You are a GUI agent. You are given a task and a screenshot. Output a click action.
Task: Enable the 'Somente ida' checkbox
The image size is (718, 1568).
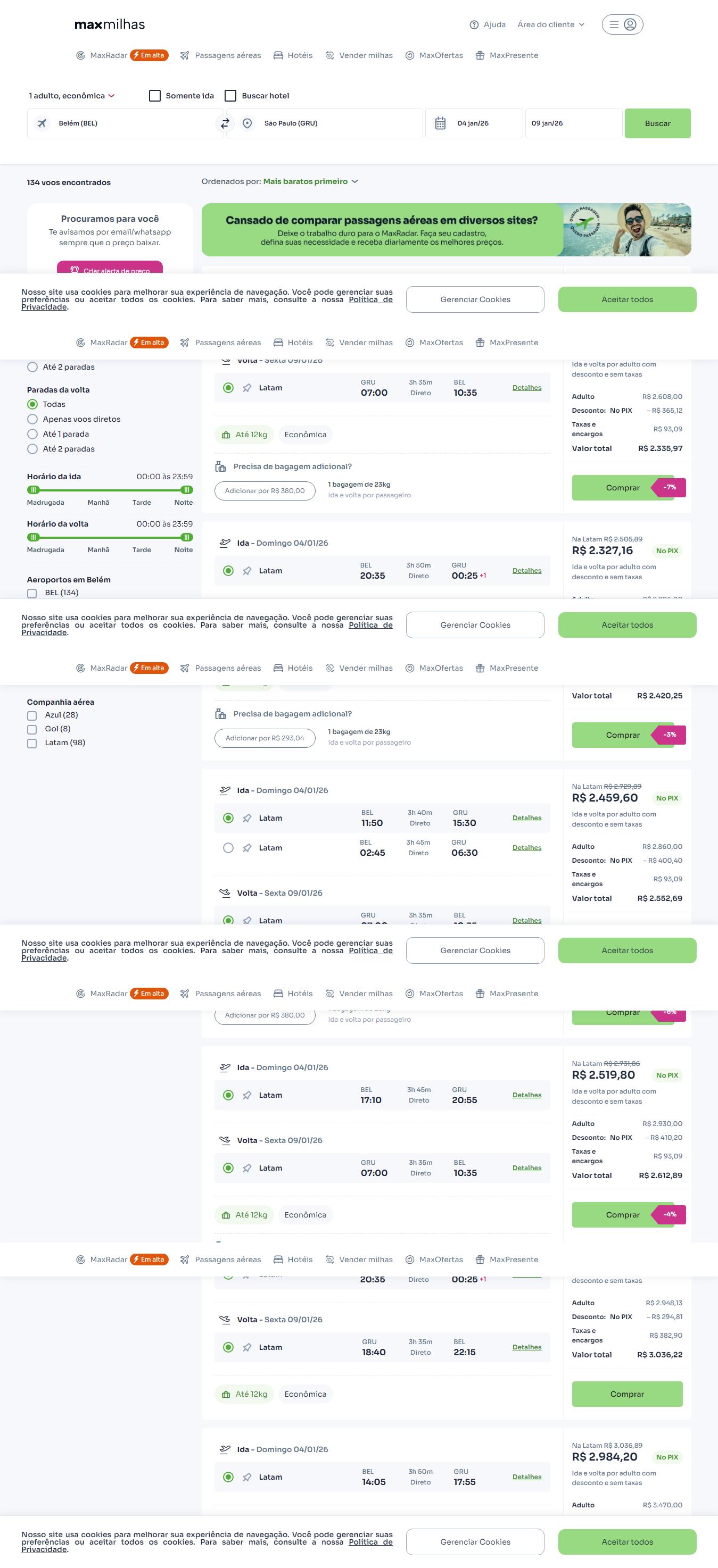[155, 96]
